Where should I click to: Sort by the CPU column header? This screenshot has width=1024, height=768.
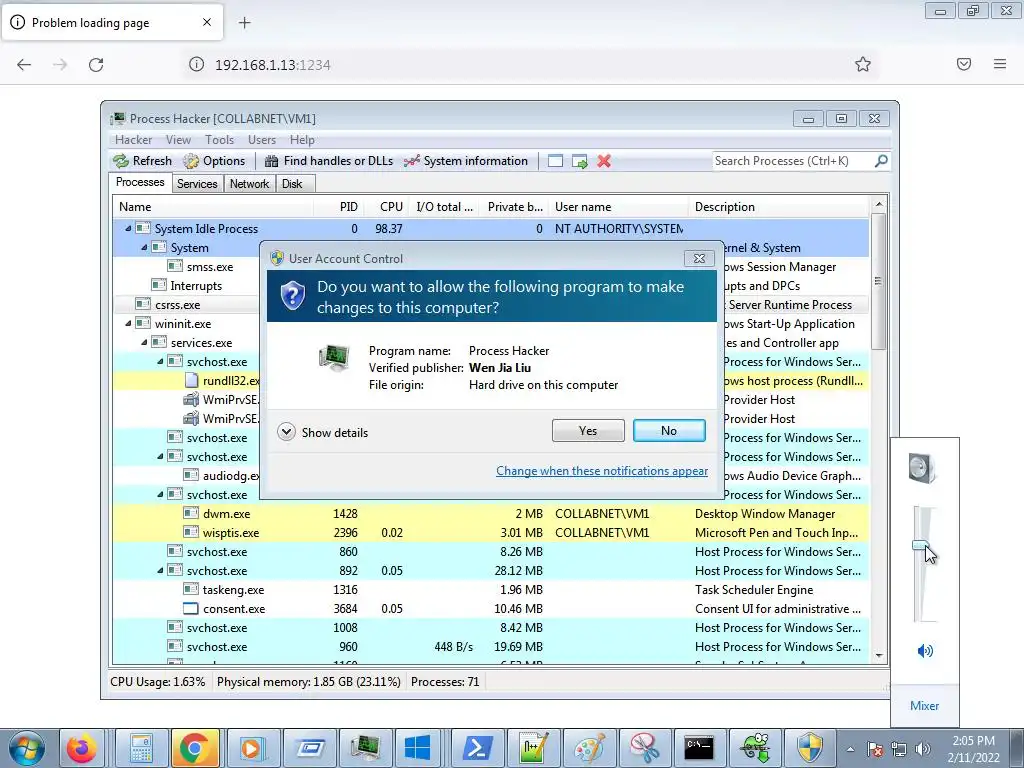[x=387, y=207]
